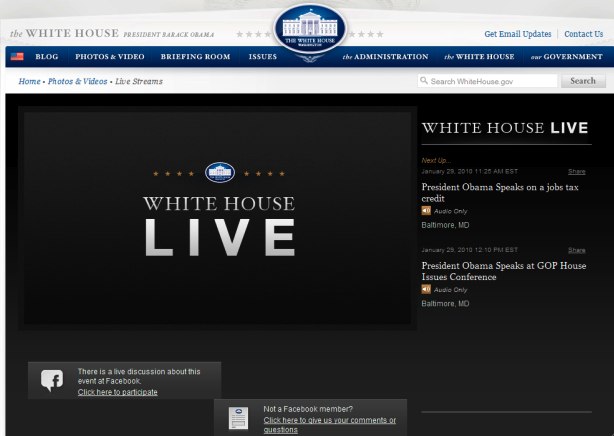Viewport: 614px width, 436px height.
Task: Click Baltimore, MD under the GOP House Conference event
Action: pyautogui.click(x=445, y=304)
